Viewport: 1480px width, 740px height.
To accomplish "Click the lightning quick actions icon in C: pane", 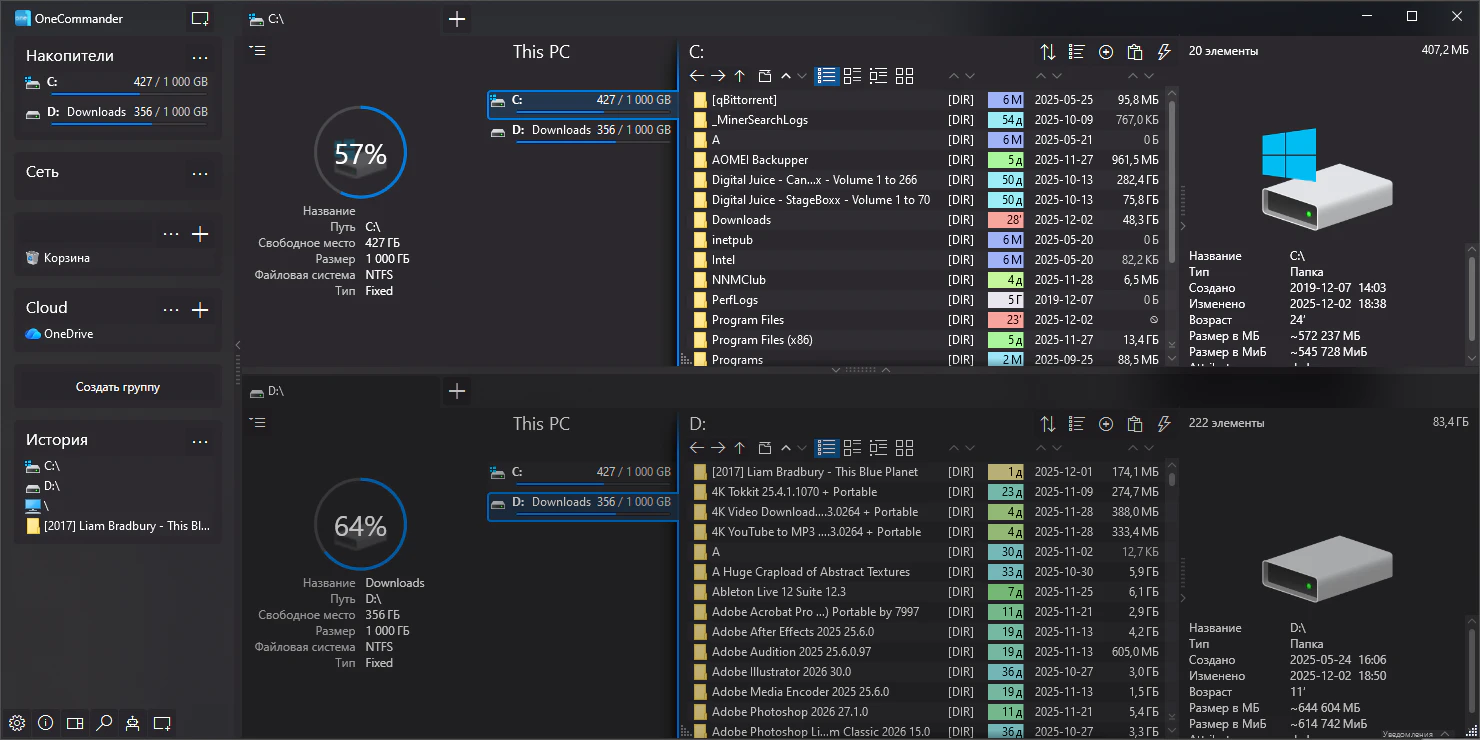I will coord(1163,52).
